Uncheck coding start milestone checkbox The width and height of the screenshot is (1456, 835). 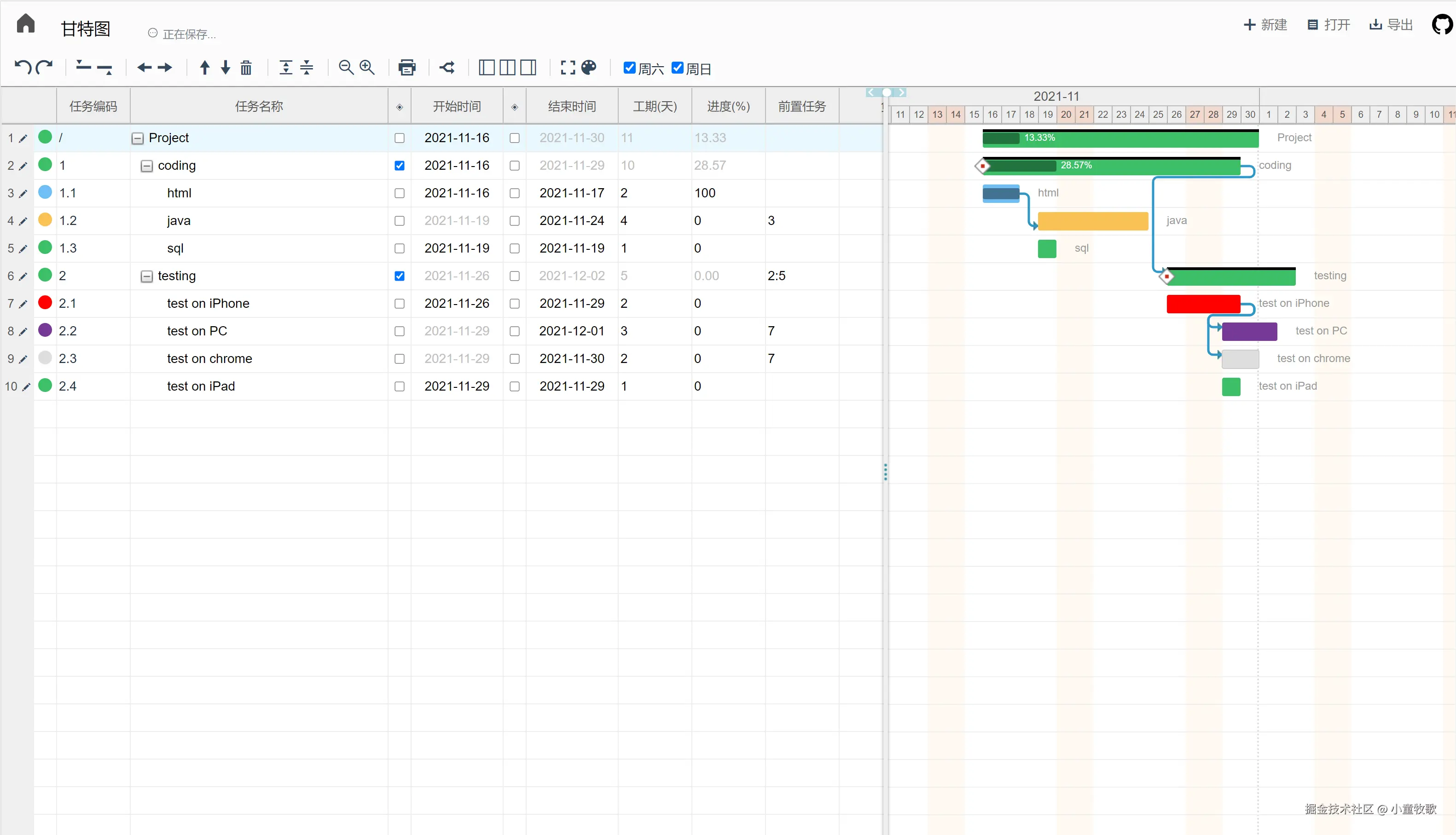click(x=399, y=166)
